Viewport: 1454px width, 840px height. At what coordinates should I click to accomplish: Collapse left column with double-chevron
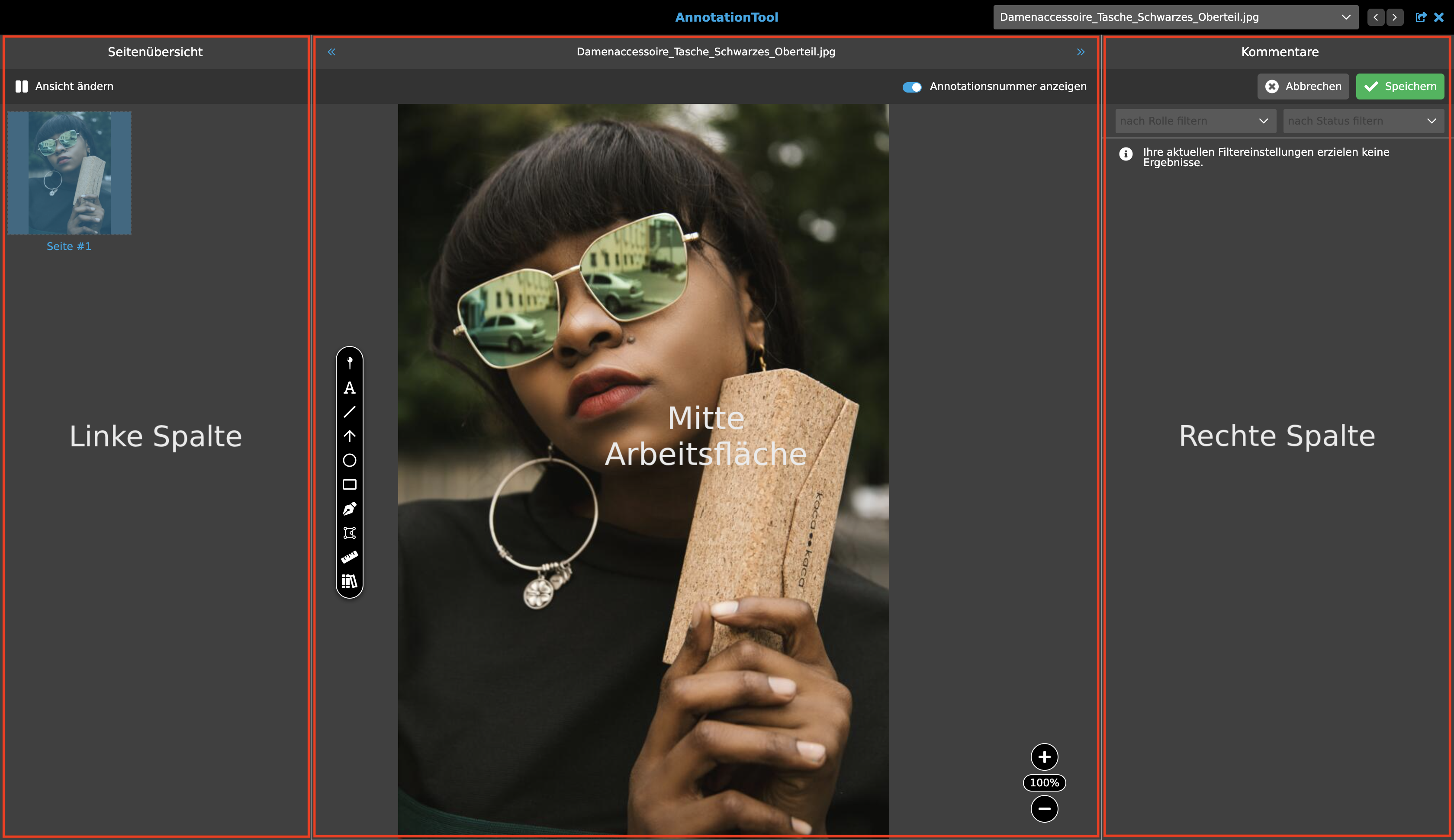331,52
